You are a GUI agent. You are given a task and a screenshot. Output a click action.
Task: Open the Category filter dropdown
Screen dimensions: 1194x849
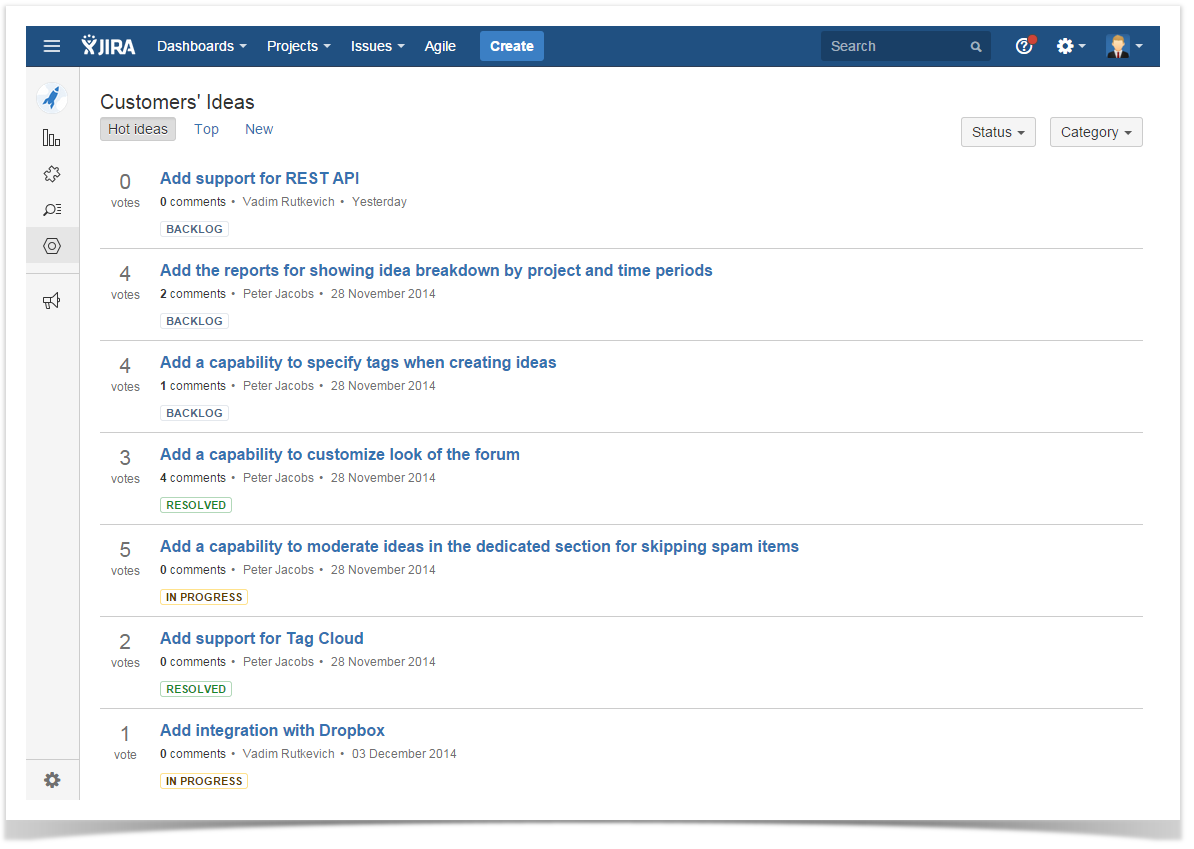(1096, 132)
